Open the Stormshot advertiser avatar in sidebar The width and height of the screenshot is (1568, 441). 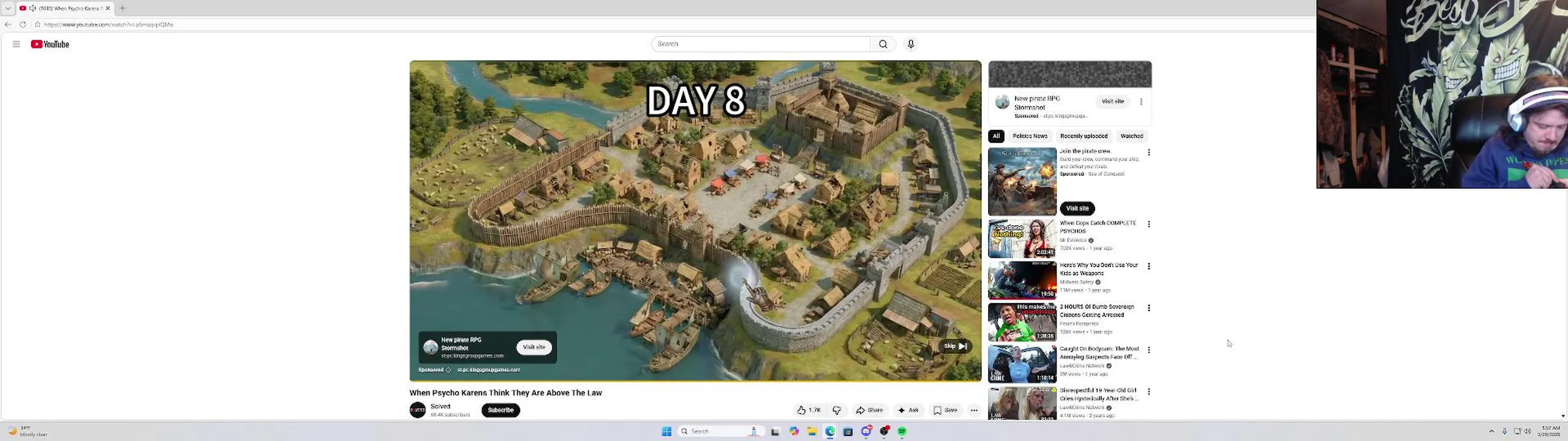click(1002, 102)
